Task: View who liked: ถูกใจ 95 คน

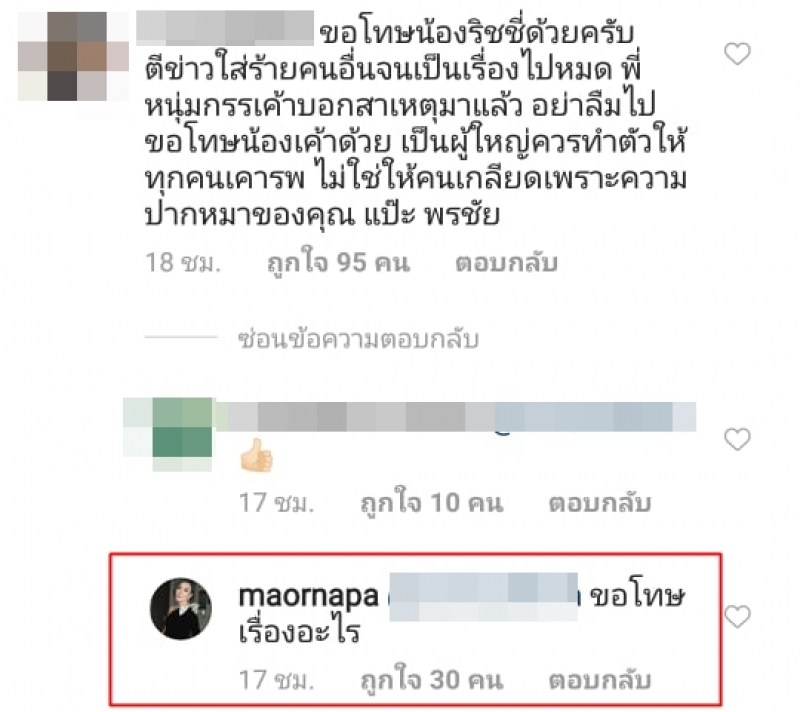Action: 338,263
